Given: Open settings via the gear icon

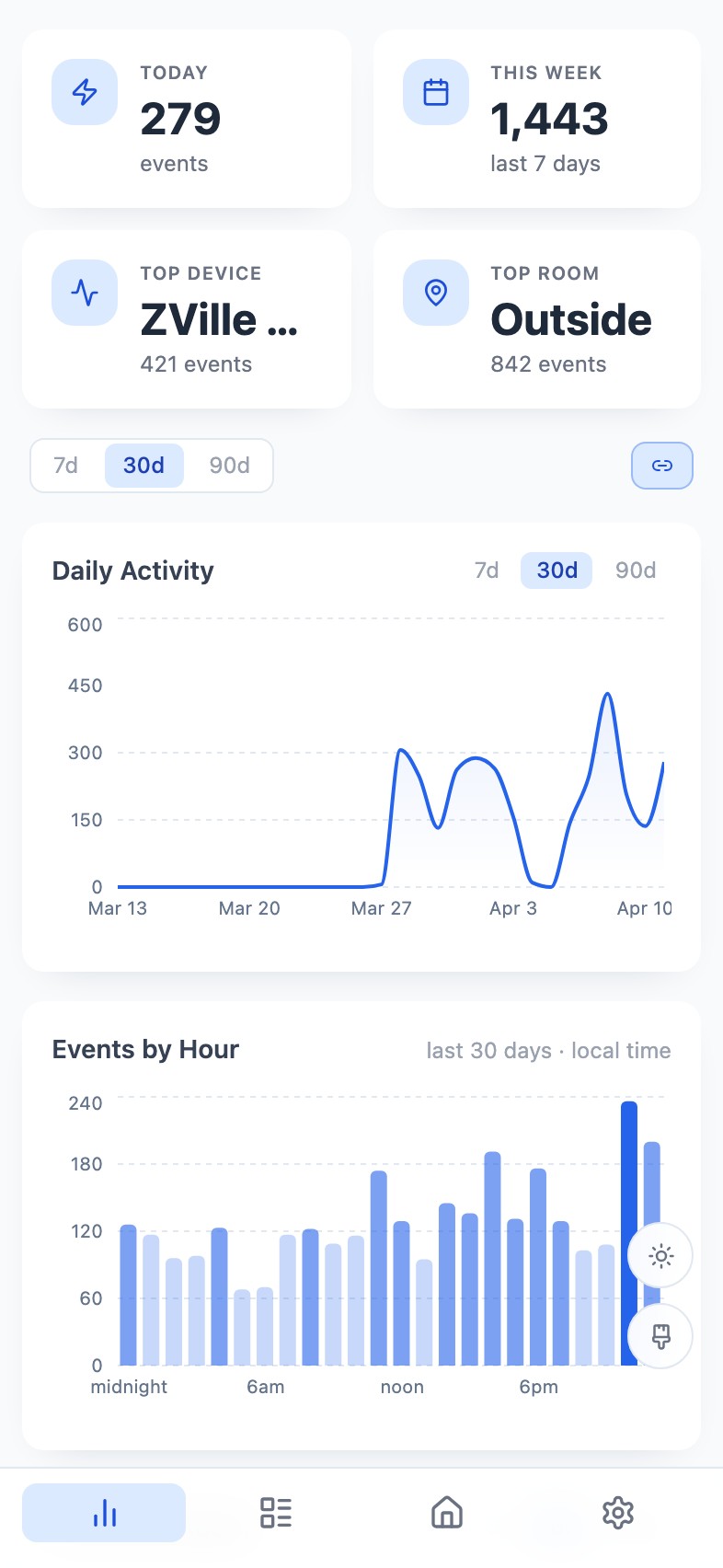Looking at the screenshot, I should click(619, 1512).
